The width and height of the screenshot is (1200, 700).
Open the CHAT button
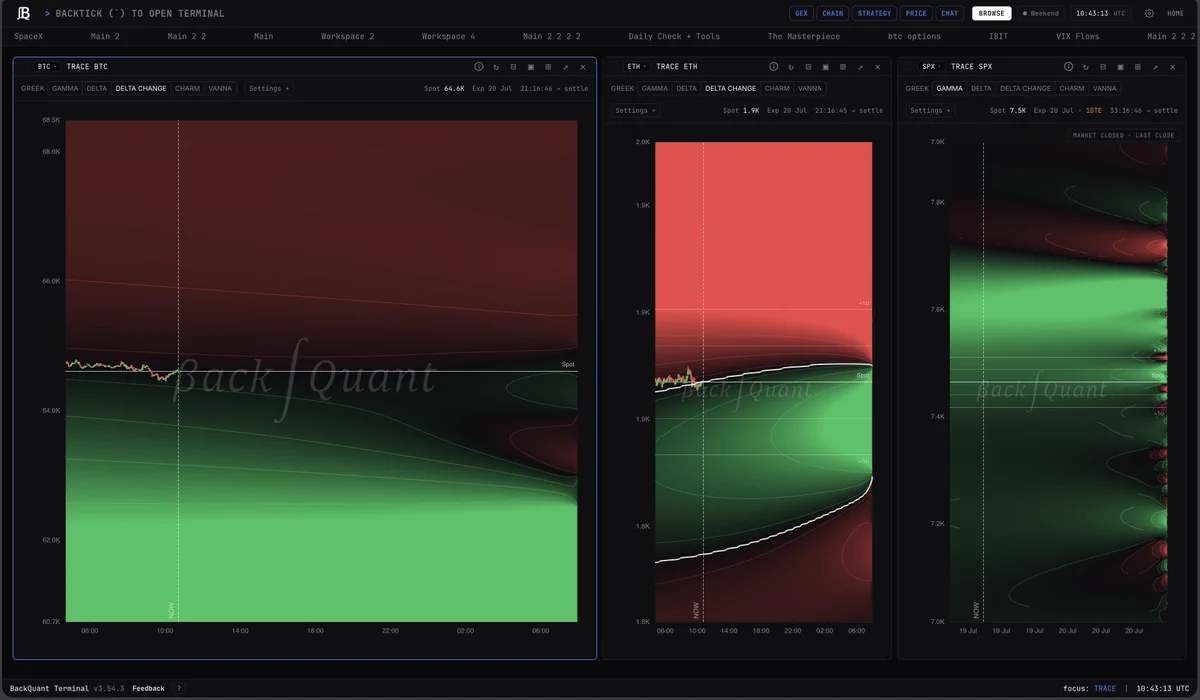point(949,13)
